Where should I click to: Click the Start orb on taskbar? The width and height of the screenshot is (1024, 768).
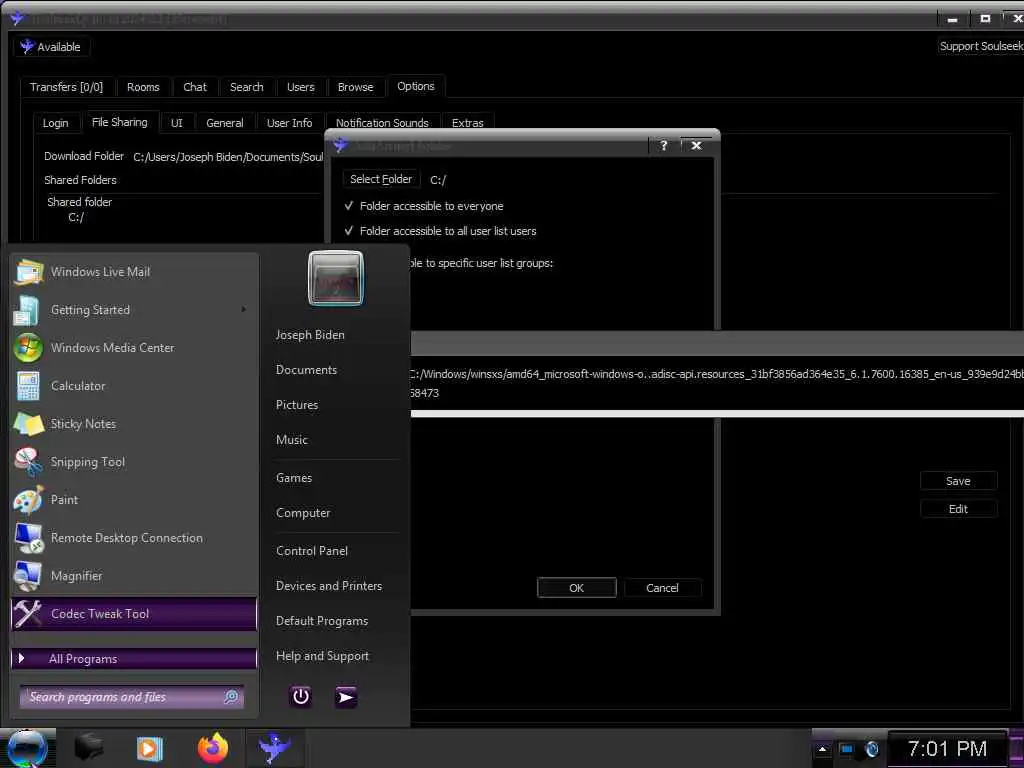[27, 748]
